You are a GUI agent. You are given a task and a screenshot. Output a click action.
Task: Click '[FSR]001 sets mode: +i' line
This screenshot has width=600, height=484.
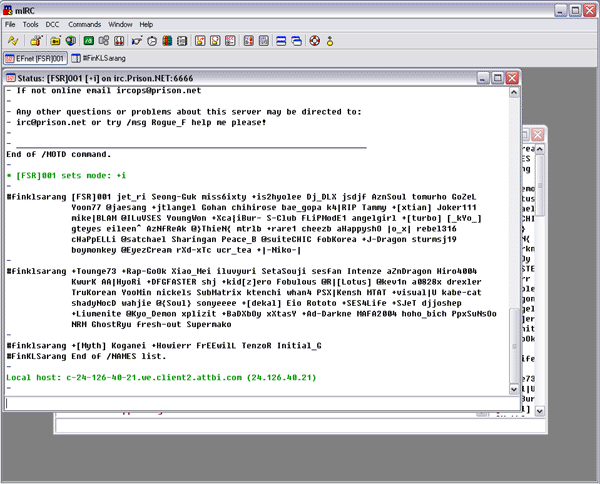click(x=66, y=176)
